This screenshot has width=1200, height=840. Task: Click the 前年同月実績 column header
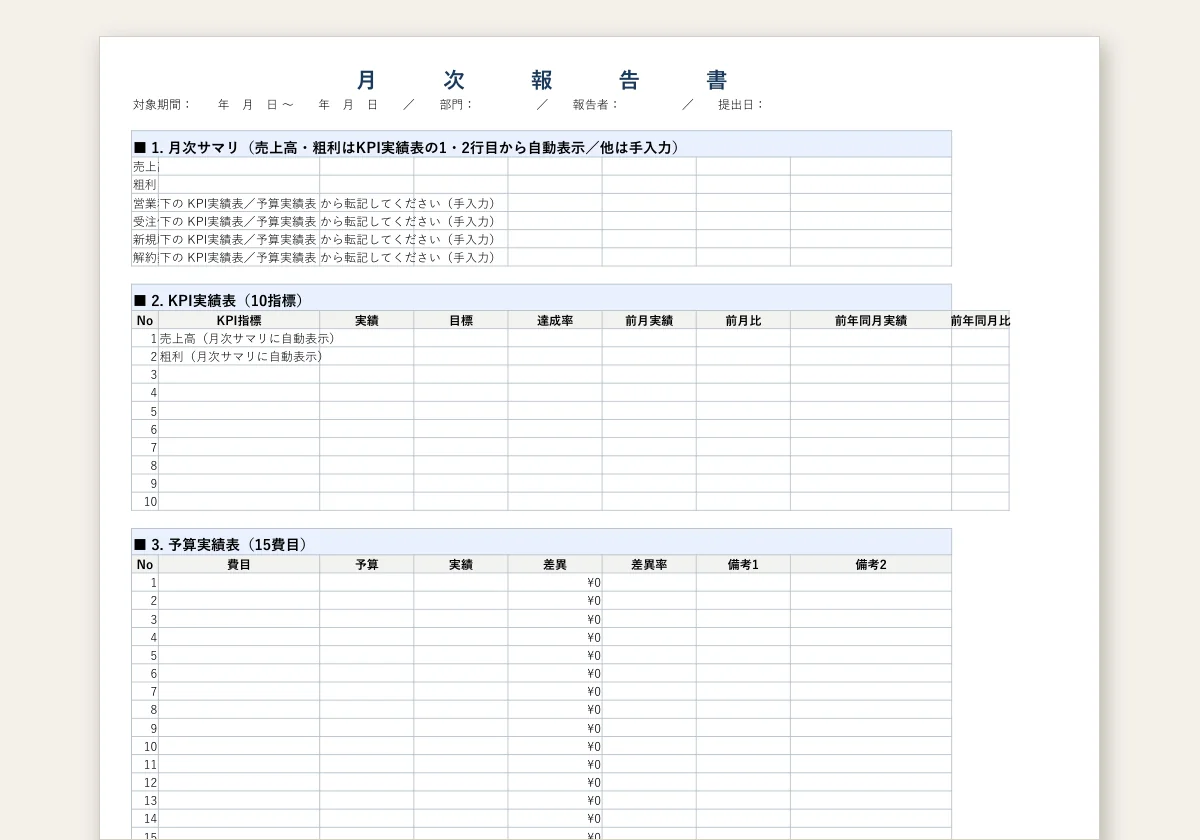pos(871,321)
